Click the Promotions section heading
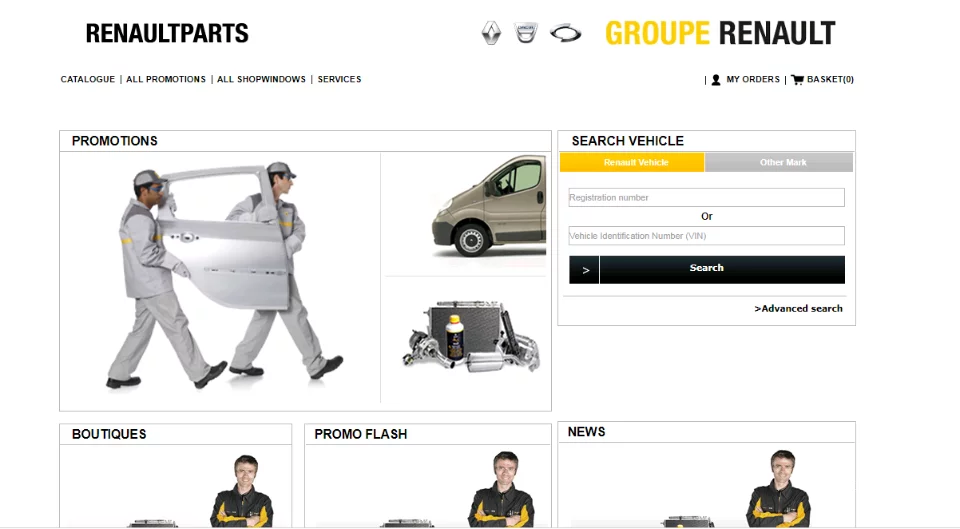The image size is (960, 529). 114,141
